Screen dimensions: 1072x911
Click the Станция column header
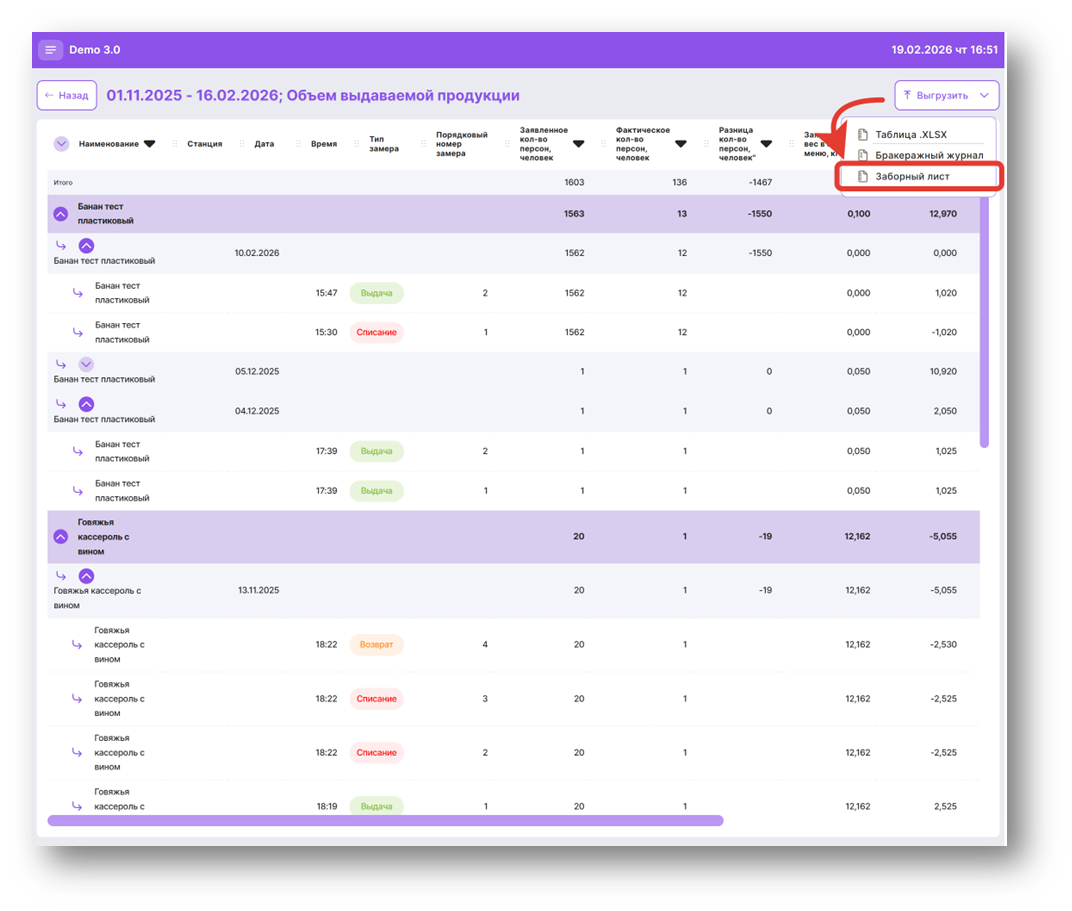click(x=204, y=144)
